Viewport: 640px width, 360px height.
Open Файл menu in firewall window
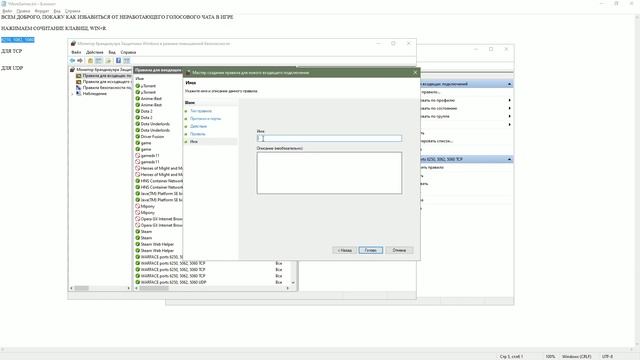(x=76, y=52)
